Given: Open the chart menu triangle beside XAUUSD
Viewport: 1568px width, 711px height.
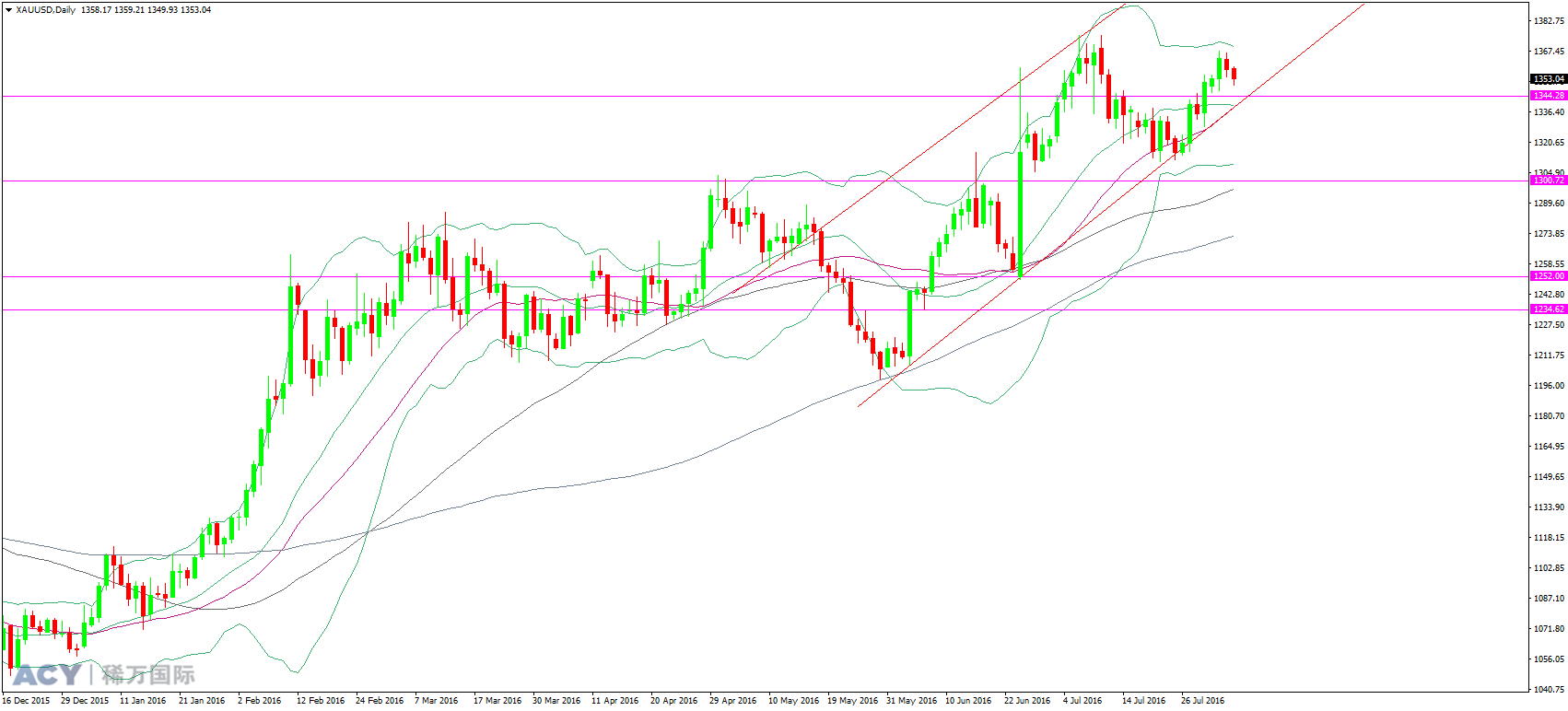Looking at the screenshot, I should pyautogui.click(x=8, y=10).
